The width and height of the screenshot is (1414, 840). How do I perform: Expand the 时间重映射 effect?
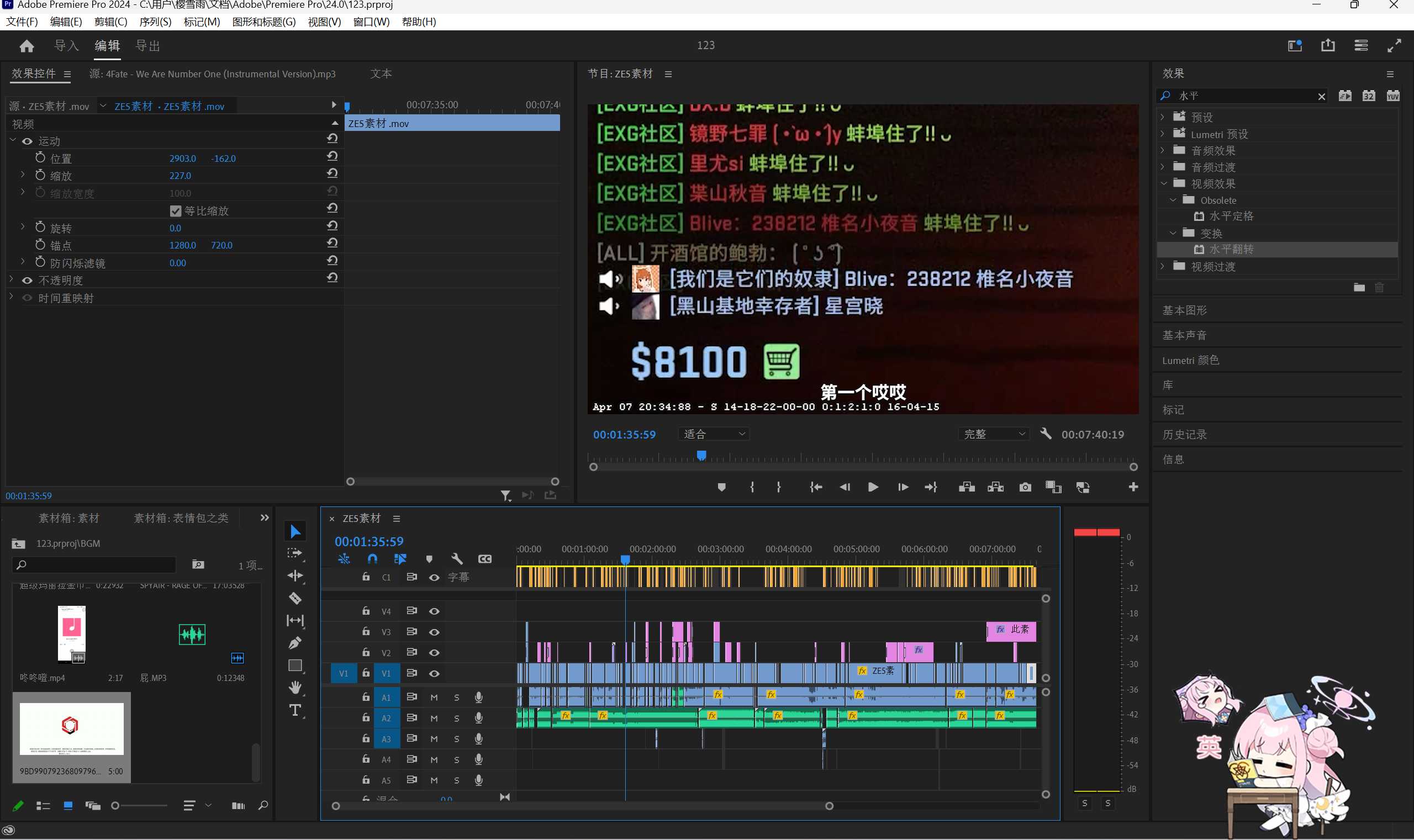[11, 297]
